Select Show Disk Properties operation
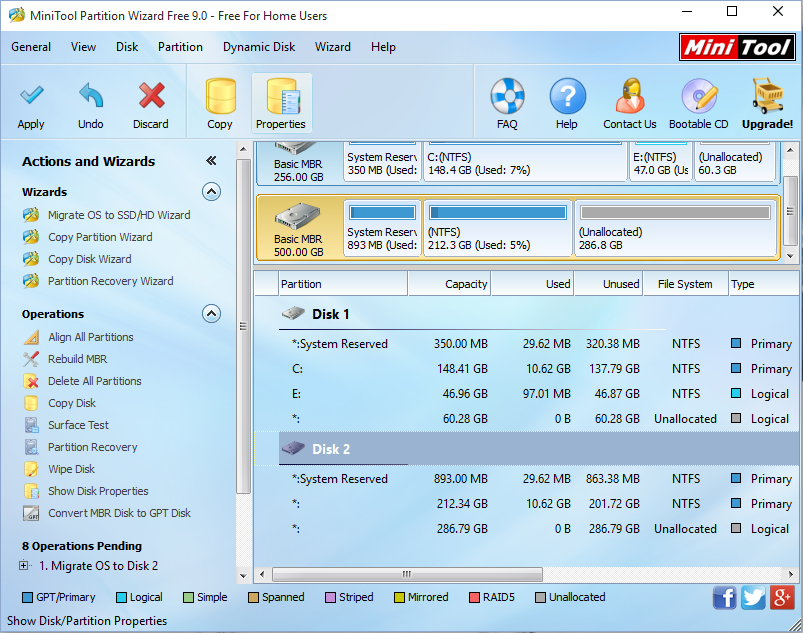The width and height of the screenshot is (803, 633). click(98, 491)
